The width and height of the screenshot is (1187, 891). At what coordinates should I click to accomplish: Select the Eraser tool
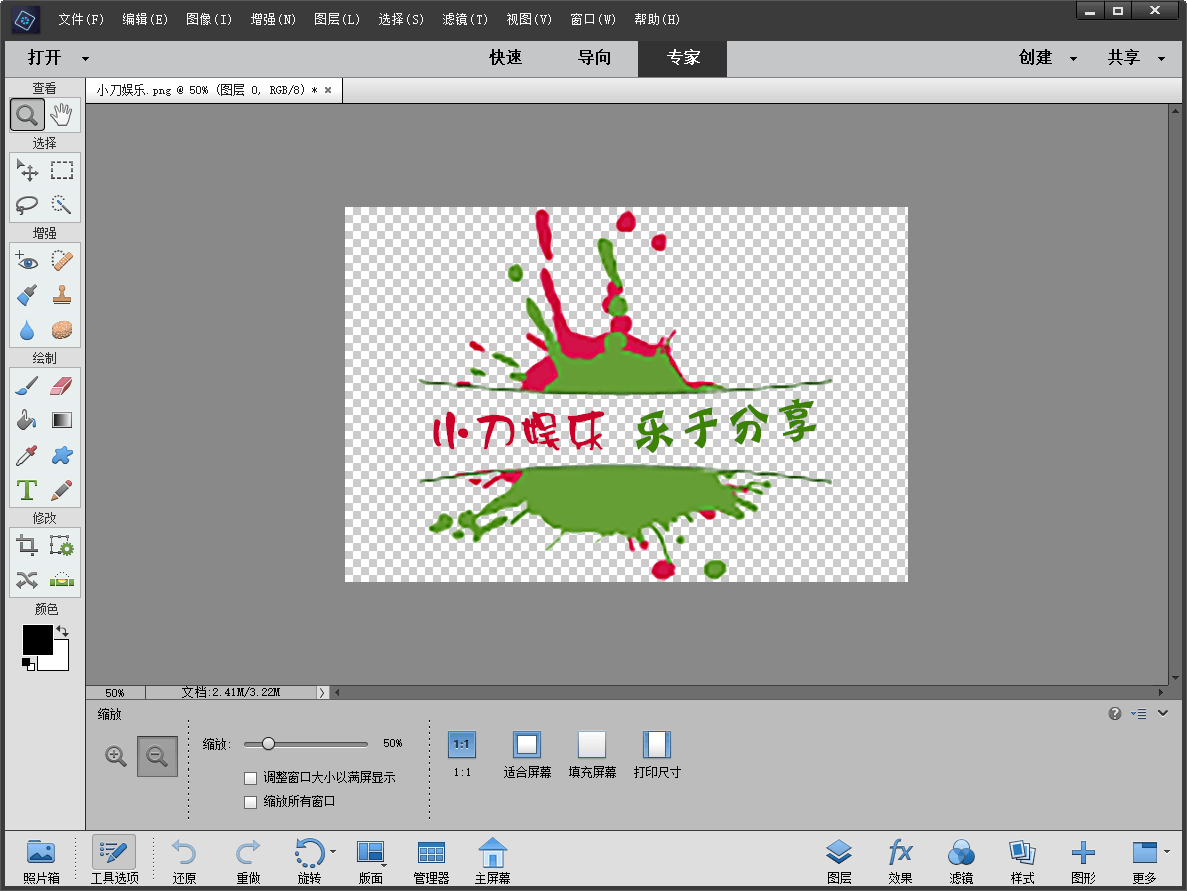click(62, 386)
